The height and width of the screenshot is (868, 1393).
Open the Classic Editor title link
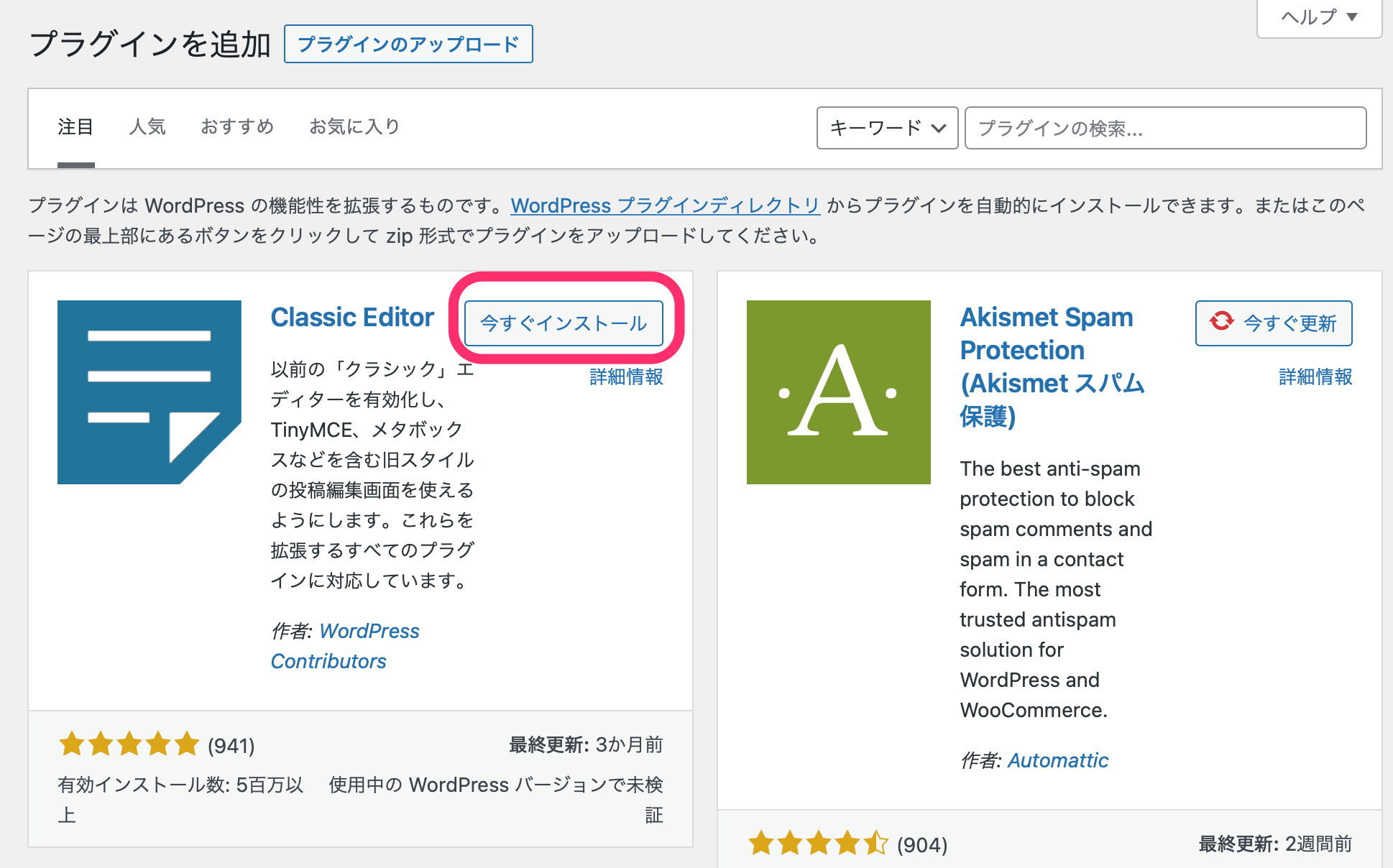coord(352,317)
